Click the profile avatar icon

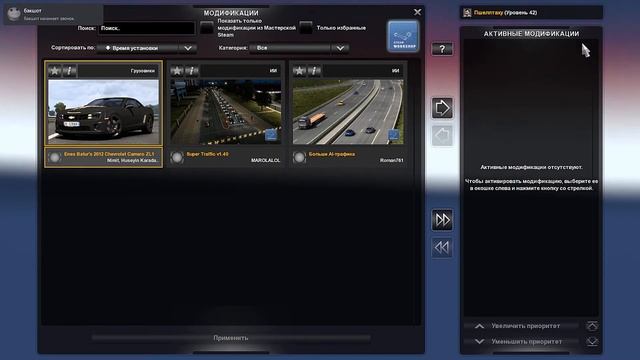467,13
